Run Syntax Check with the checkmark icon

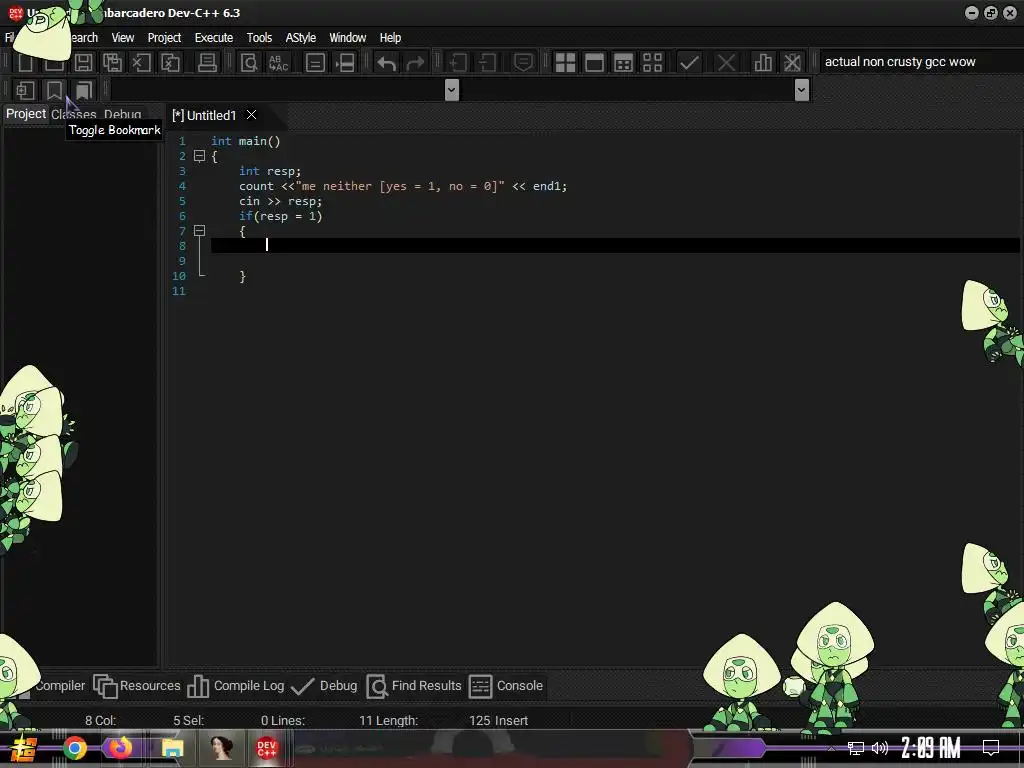coord(689,63)
